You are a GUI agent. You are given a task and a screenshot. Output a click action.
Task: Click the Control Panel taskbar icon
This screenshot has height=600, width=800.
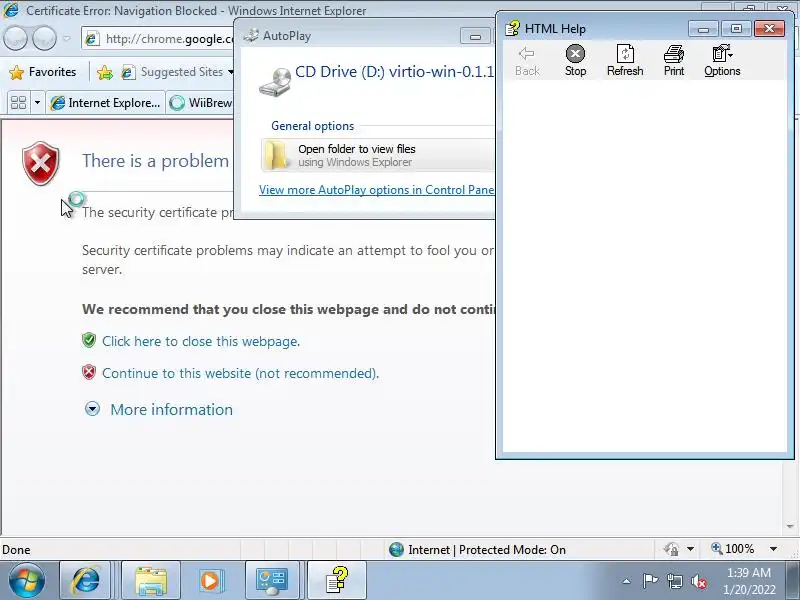coord(272,581)
